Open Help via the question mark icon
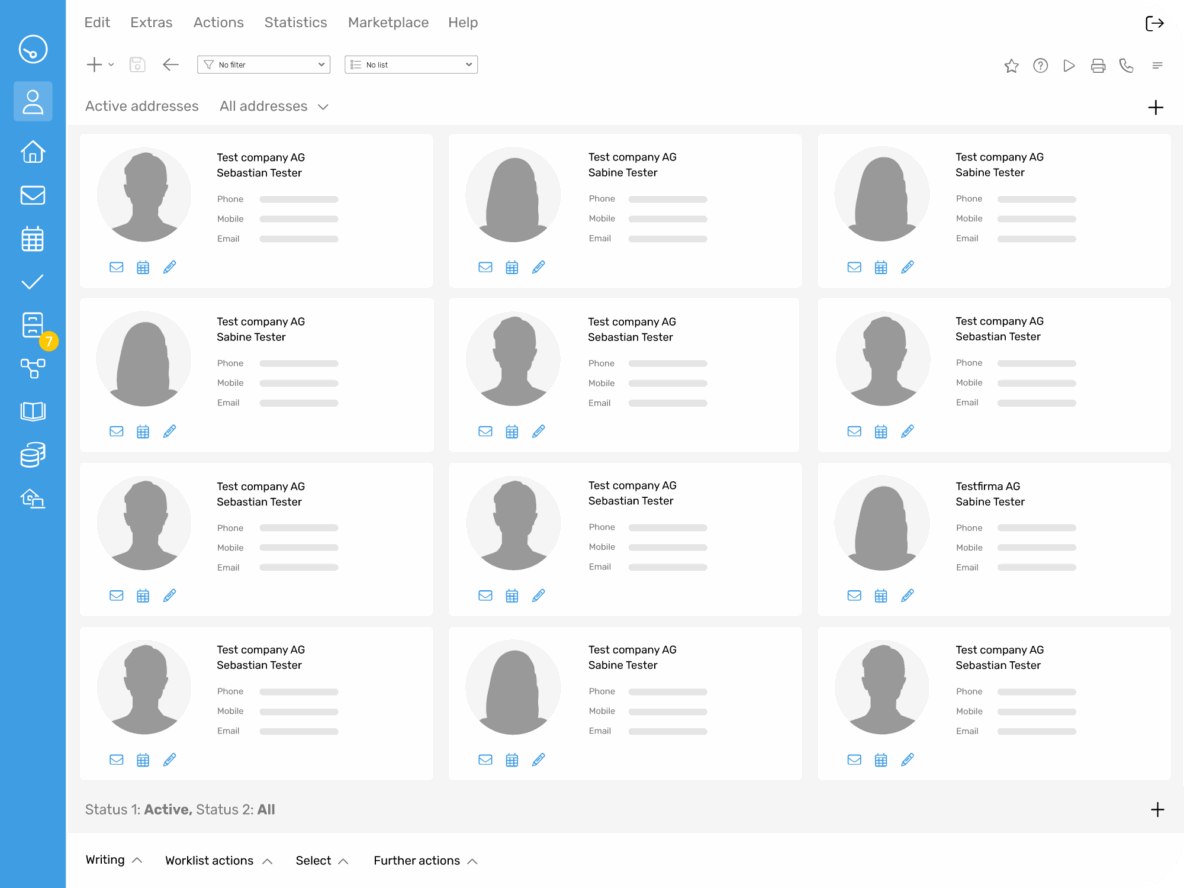1184x888 pixels. (x=1040, y=64)
